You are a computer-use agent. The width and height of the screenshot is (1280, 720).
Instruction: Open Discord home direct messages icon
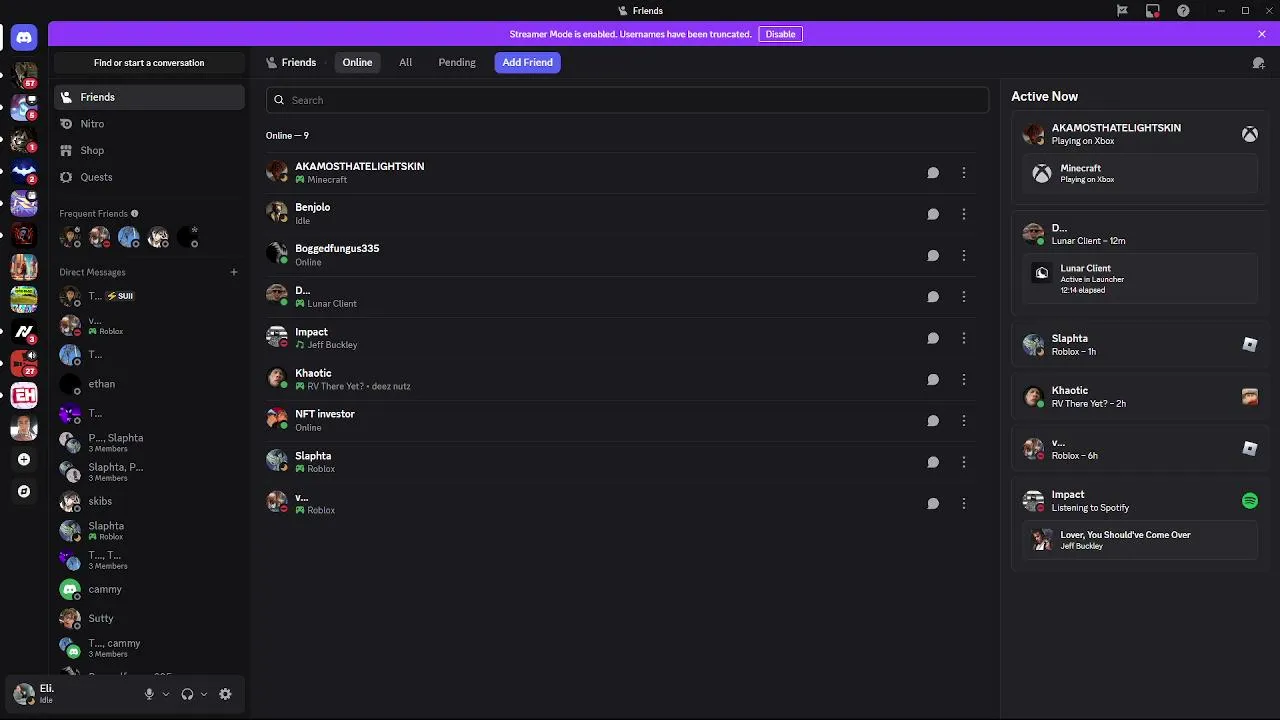point(24,38)
